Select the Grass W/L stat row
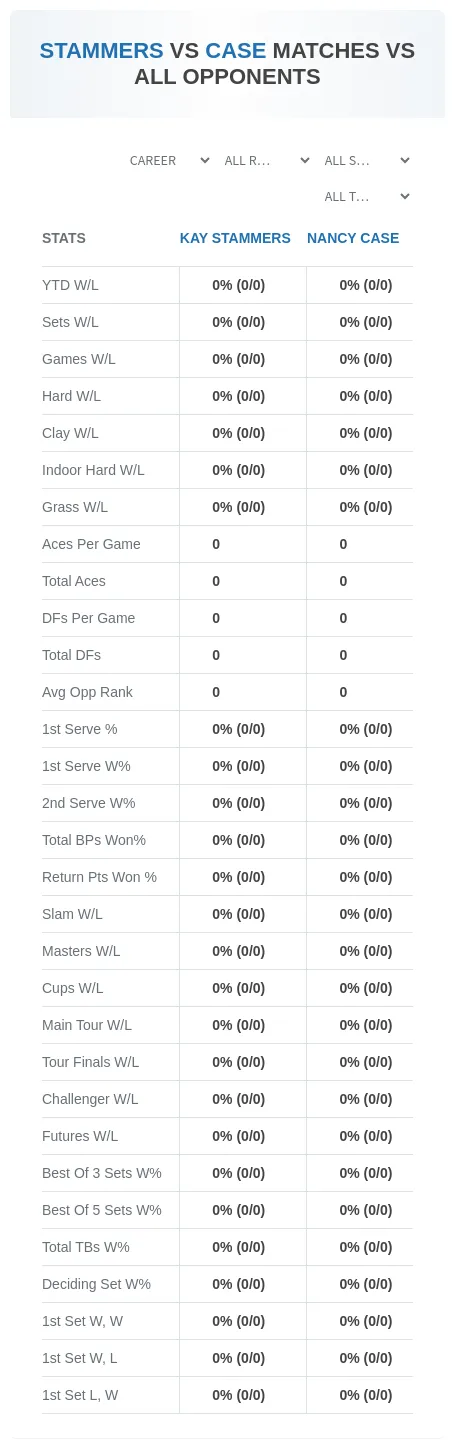Screen dimensions: 455x1448 [227, 507]
